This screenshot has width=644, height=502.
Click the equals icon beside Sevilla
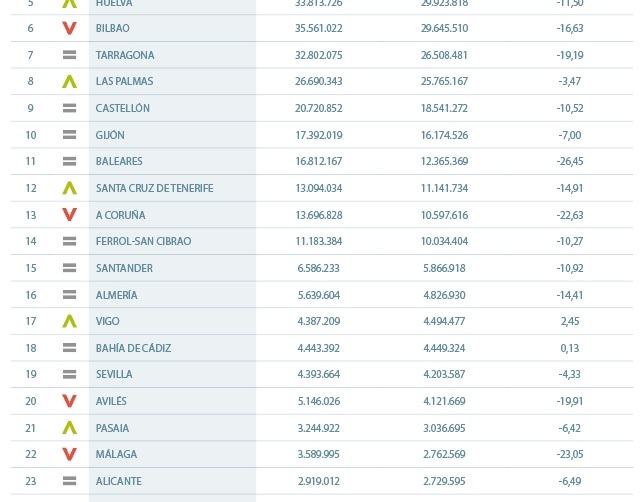coord(70,374)
